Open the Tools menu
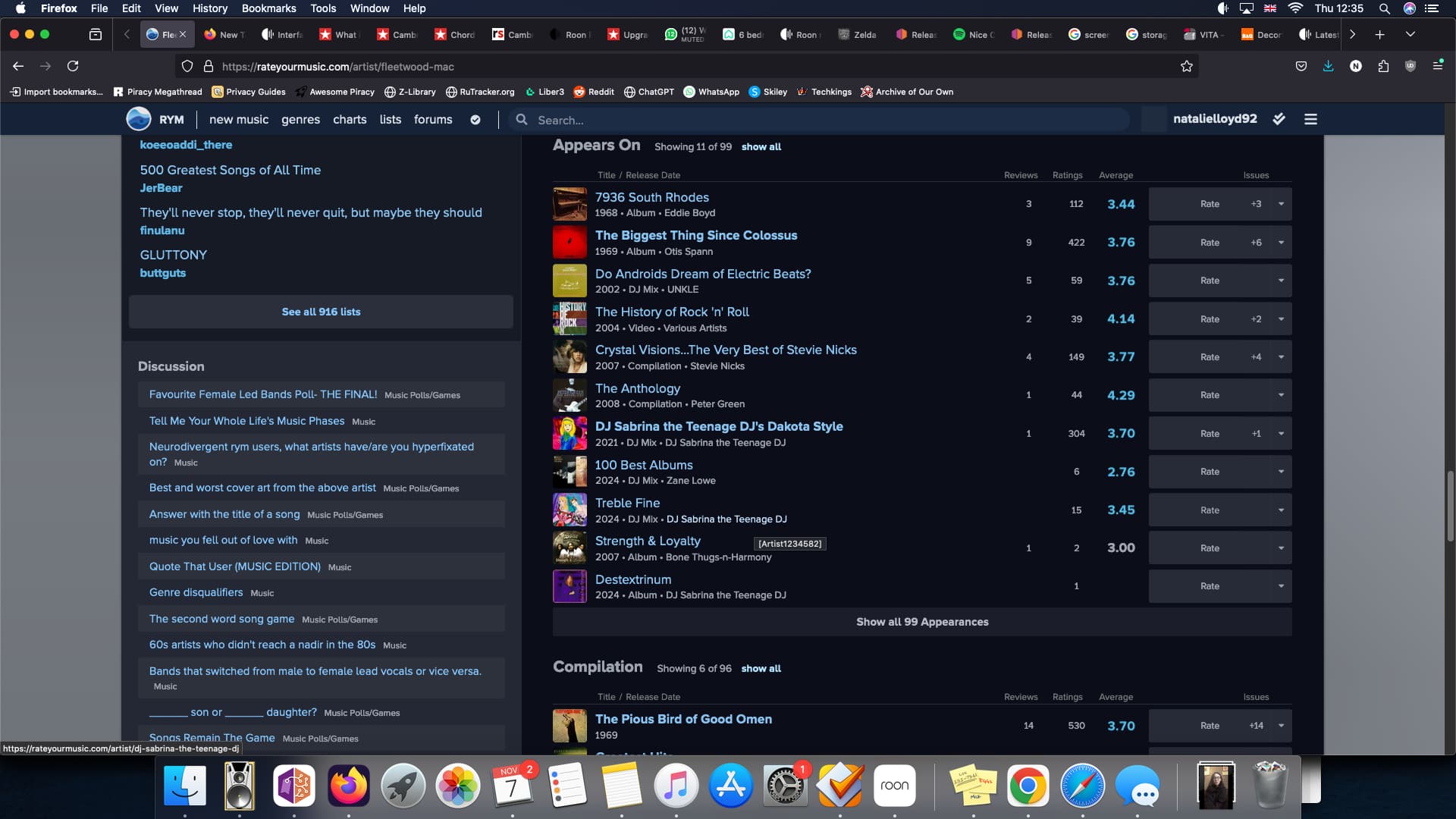Image resolution: width=1456 pixels, height=819 pixels. [323, 8]
